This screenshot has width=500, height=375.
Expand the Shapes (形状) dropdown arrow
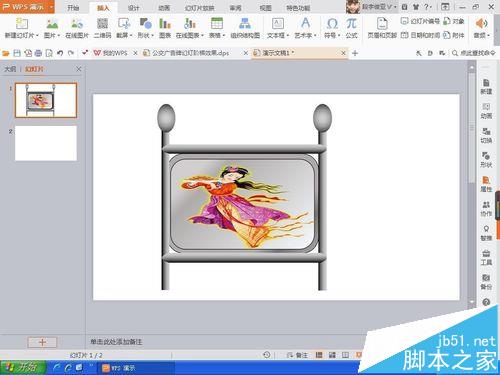click(152, 35)
